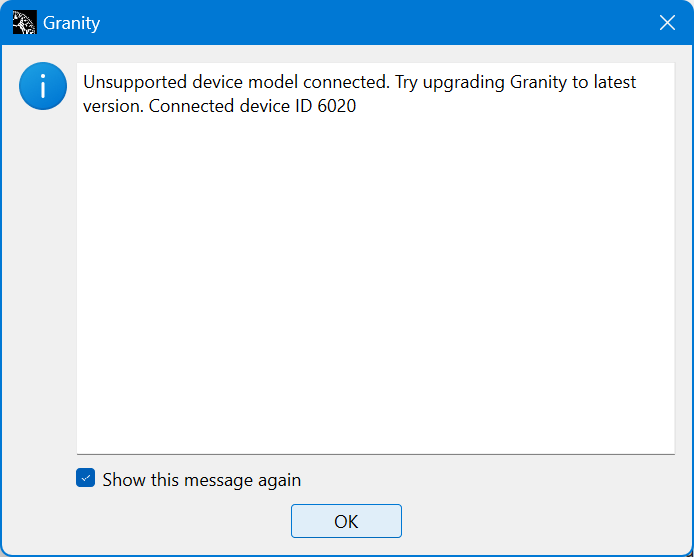Click the device ID number 6020
Image resolution: width=694 pixels, height=557 pixels.
(337, 106)
